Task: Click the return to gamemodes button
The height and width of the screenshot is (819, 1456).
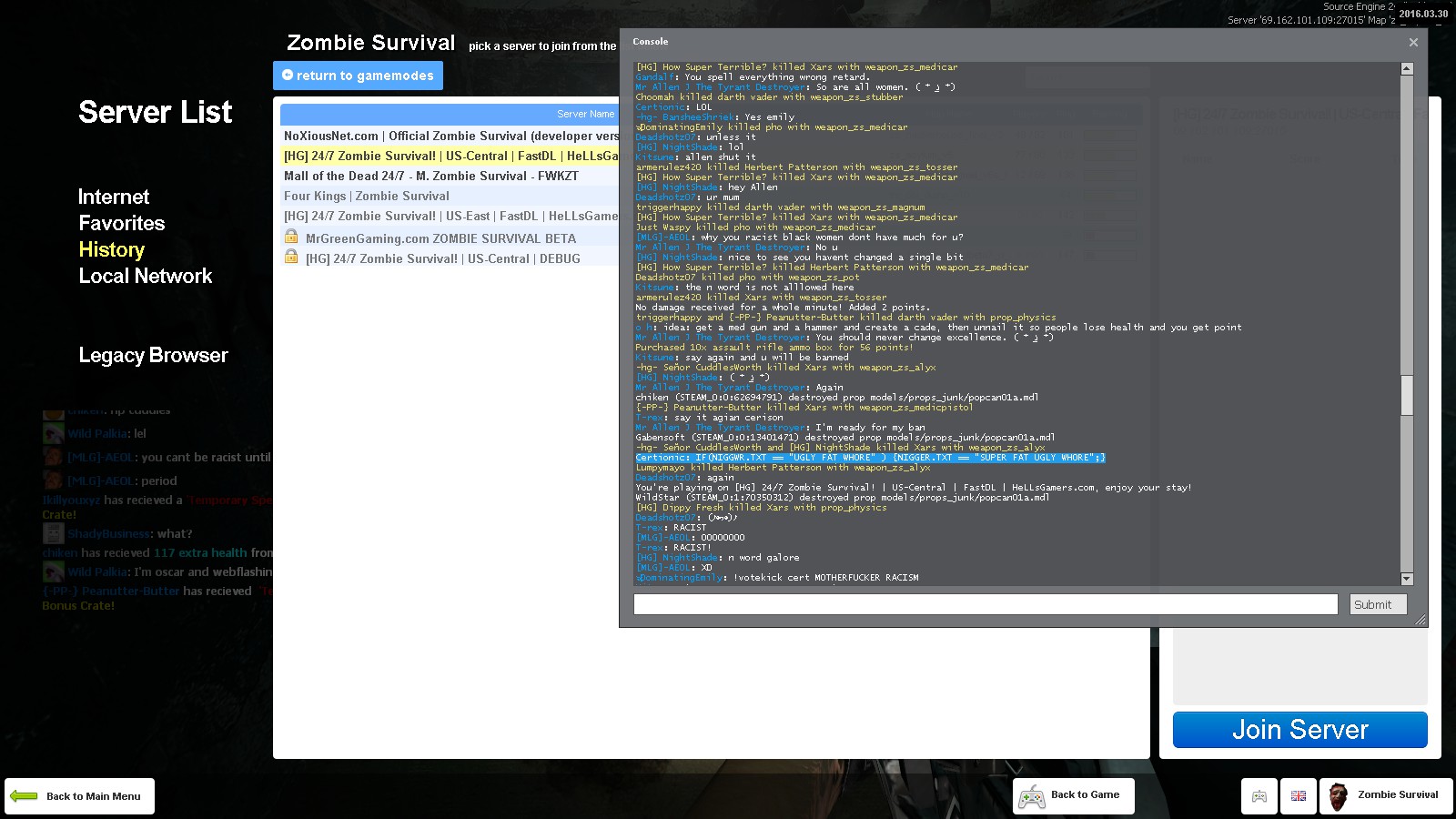Action: click(x=358, y=76)
